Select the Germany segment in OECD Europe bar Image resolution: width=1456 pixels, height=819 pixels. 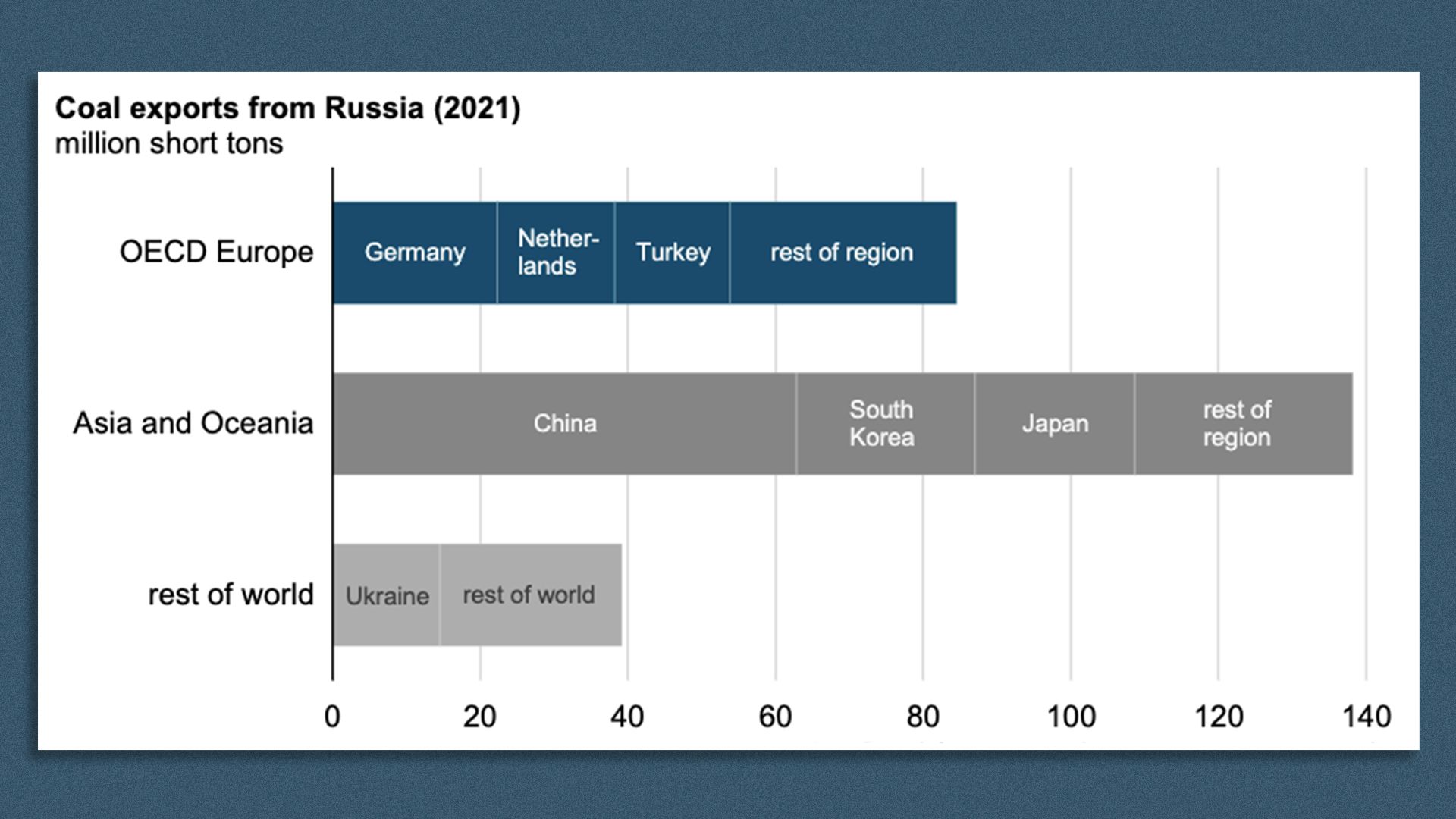[413, 252]
